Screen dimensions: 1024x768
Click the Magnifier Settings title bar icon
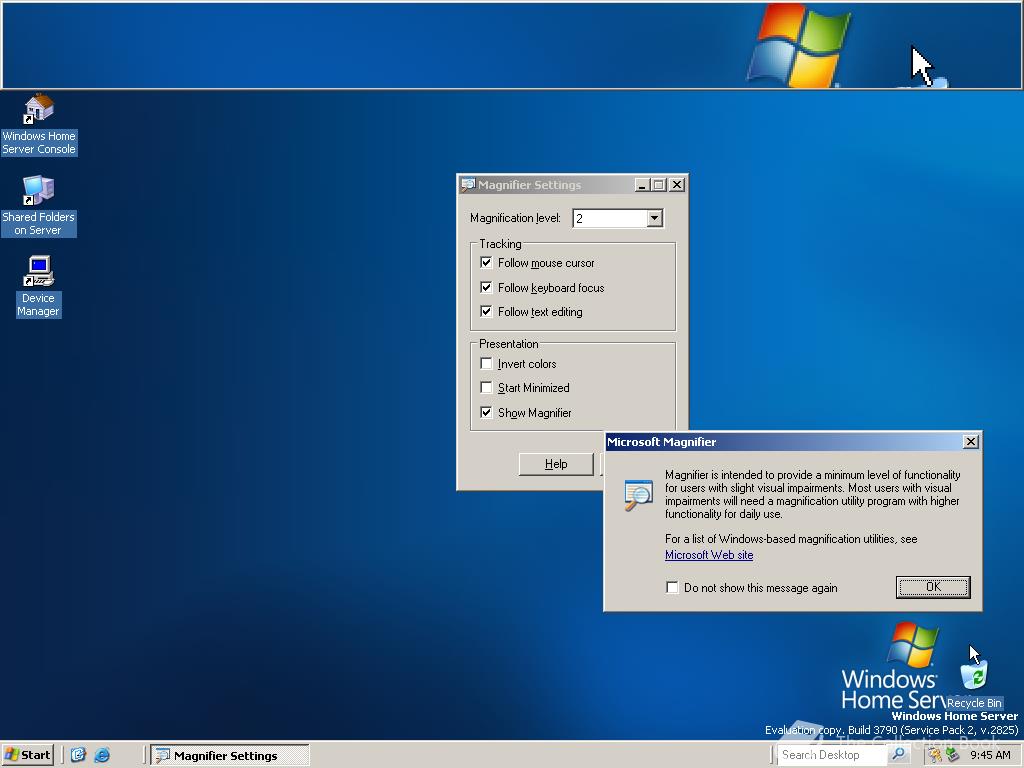[x=468, y=185]
